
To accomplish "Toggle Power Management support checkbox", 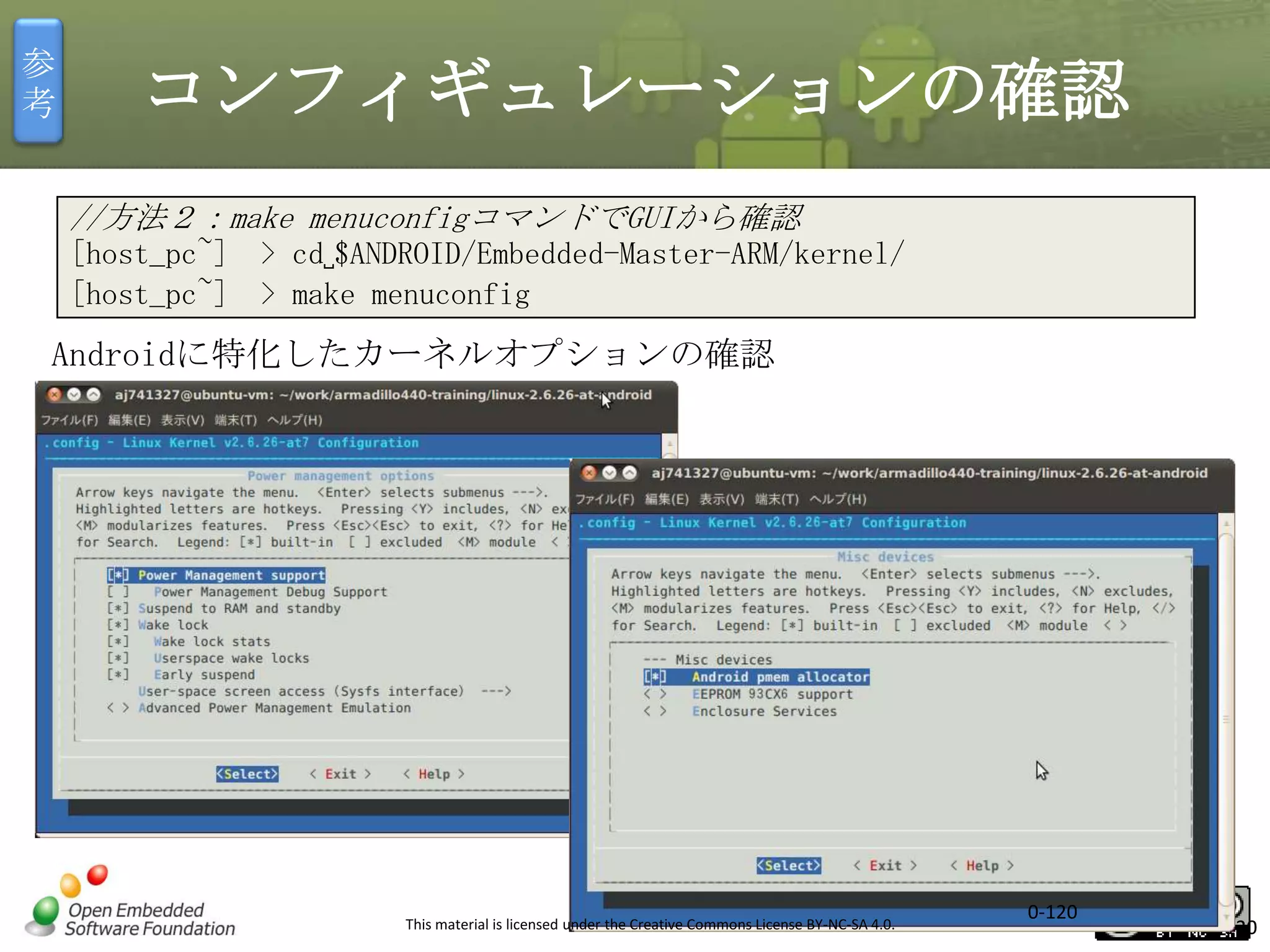I will (x=118, y=575).
